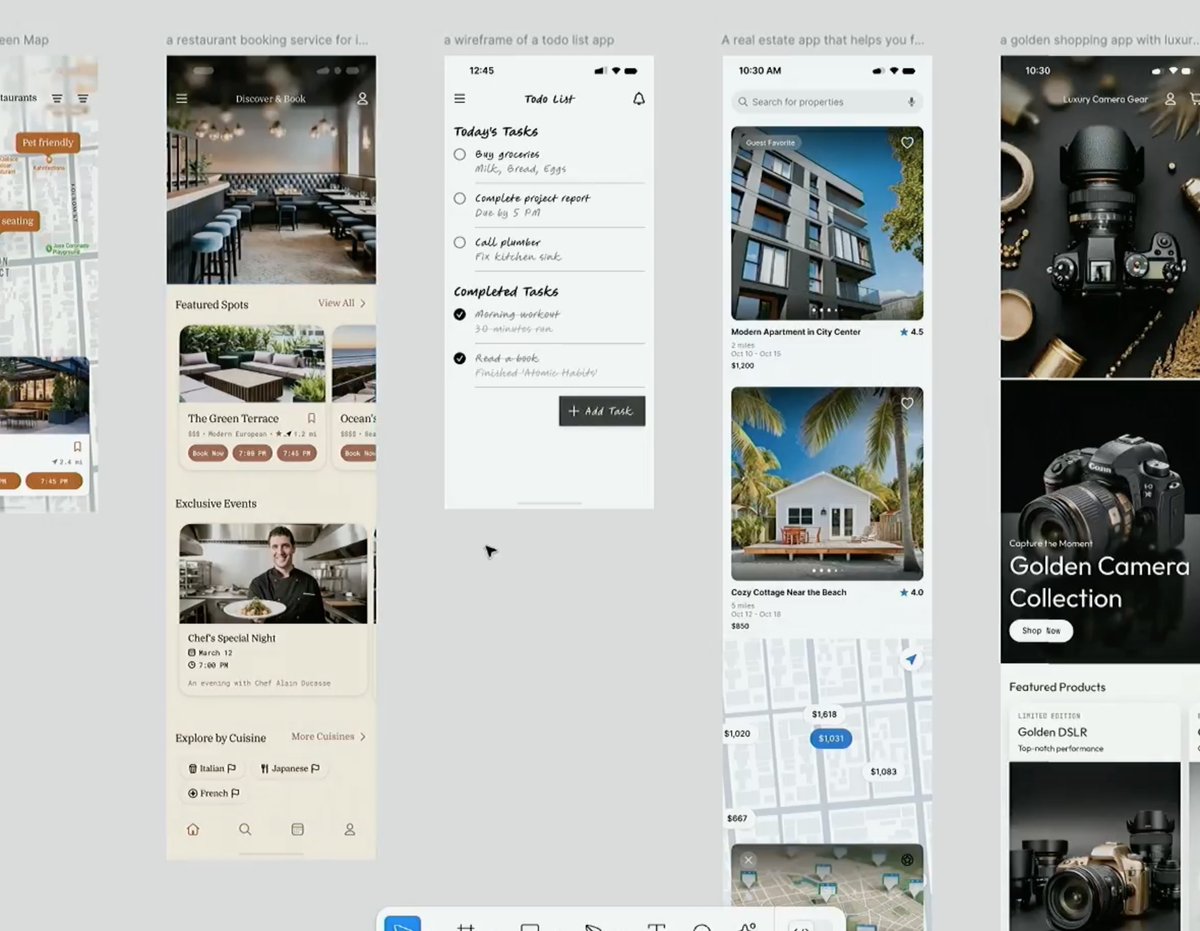Screen dimensions: 1200x931
Task: Click the 7:45 PM slot on the map app card
Action: [x=54, y=481]
